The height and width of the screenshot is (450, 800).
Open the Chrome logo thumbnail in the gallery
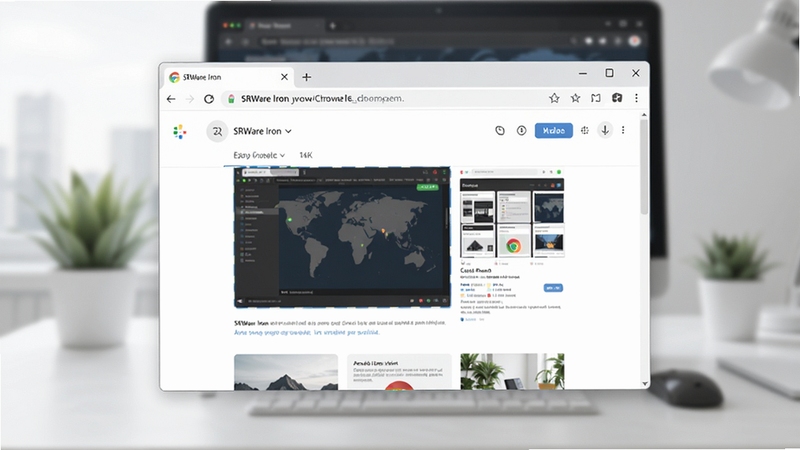tap(513, 240)
